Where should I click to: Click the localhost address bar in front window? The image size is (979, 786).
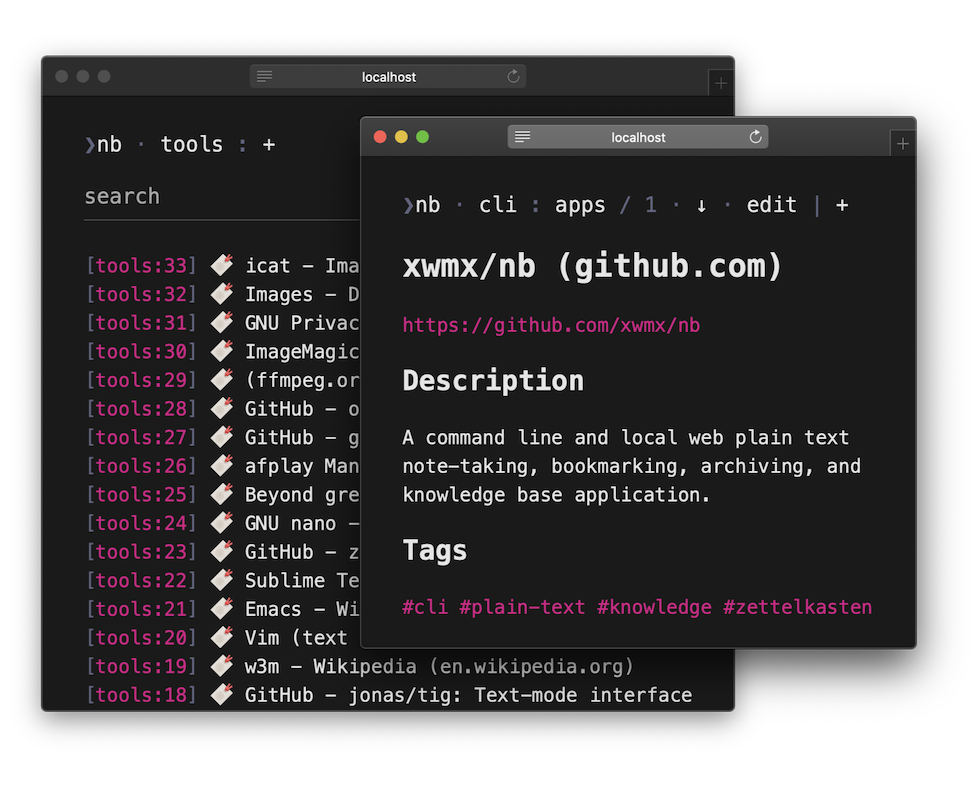pos(637,137)
